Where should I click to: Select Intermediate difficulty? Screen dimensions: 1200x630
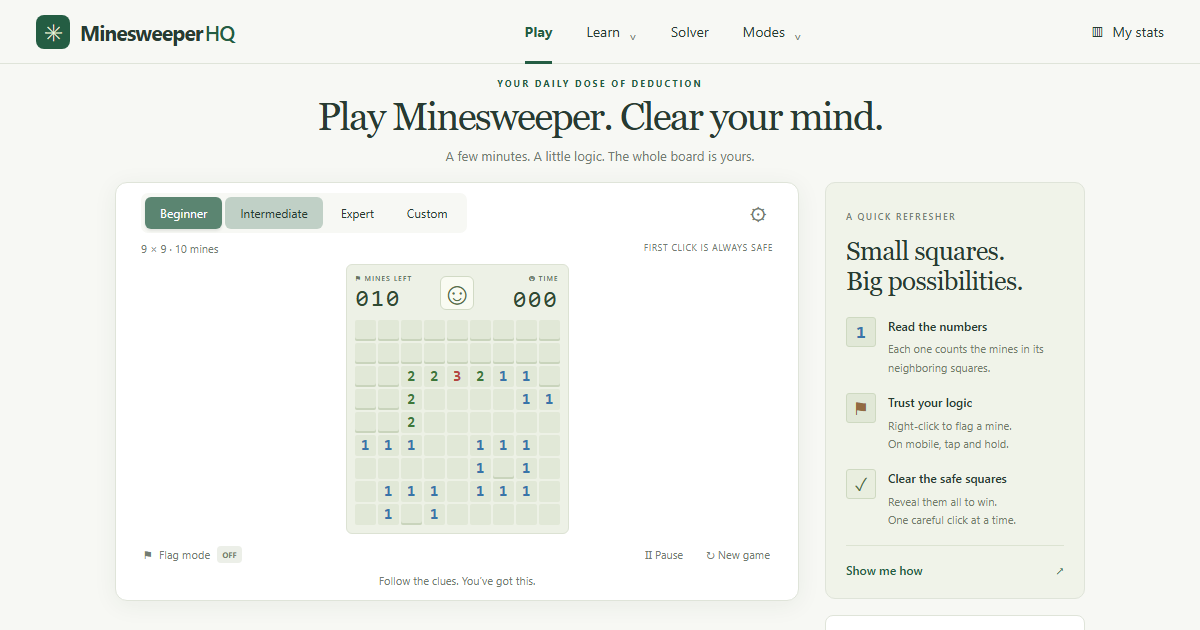[x=274, y=213]
